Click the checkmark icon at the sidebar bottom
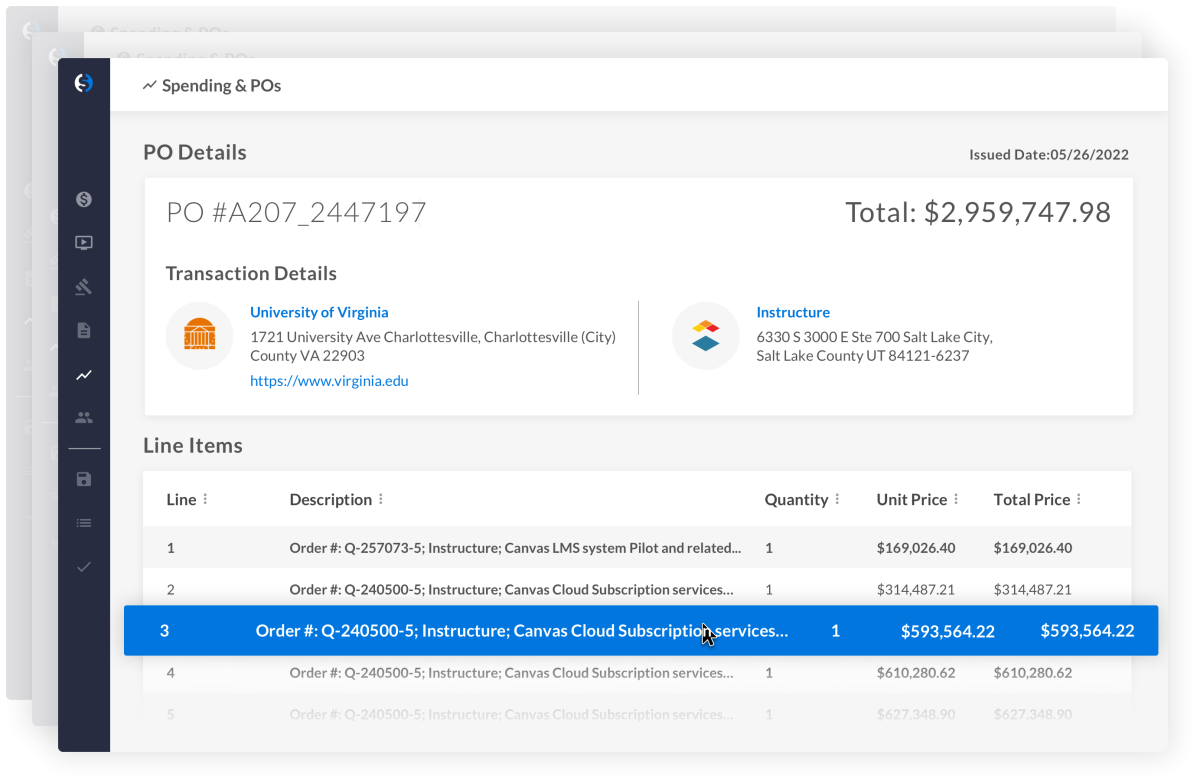Image resolution: width=1200 pixels, height=784 pixels. click(x=84, y=565)
